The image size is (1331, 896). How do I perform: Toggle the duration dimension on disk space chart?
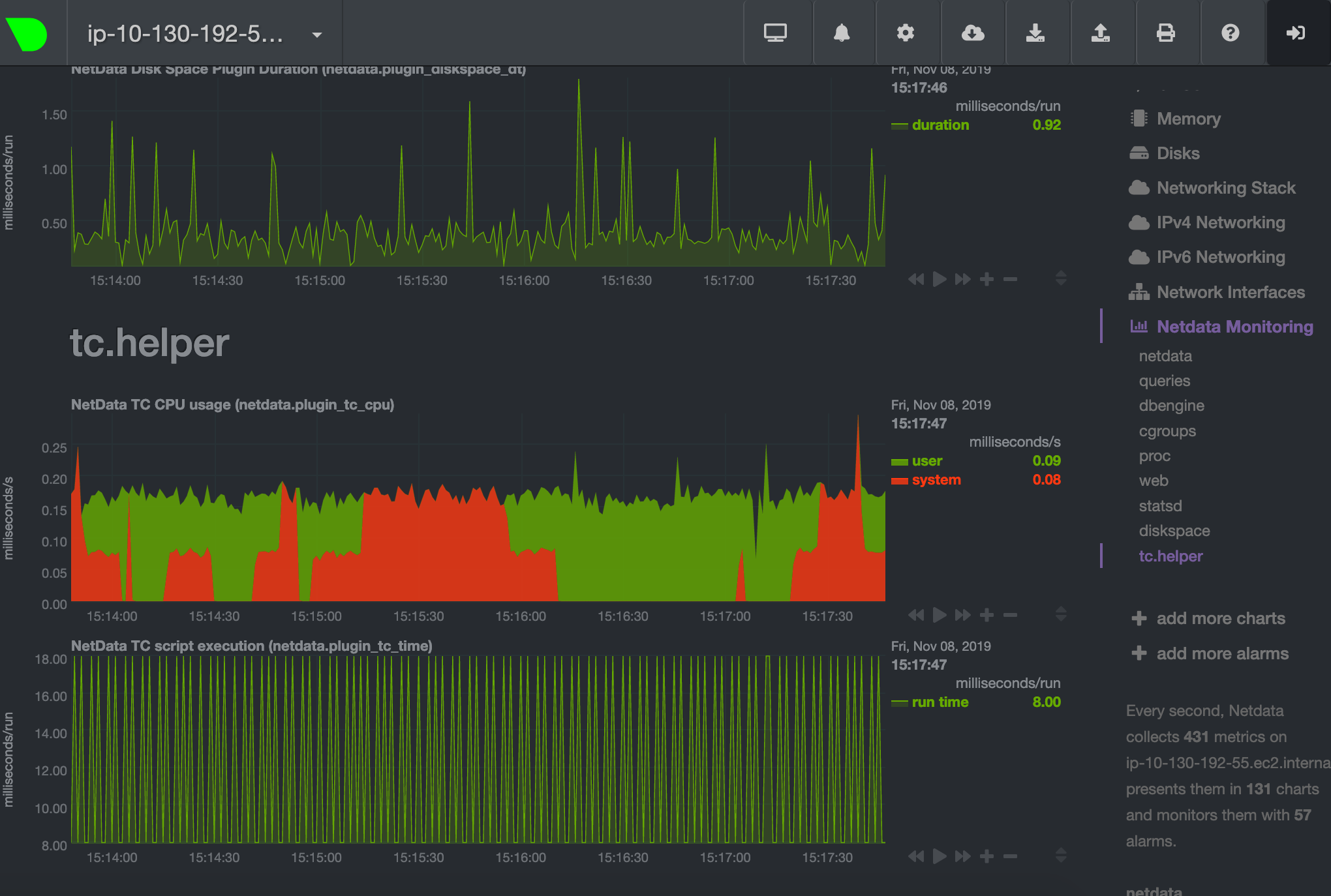pyautogui.click(x=940, y=125)
